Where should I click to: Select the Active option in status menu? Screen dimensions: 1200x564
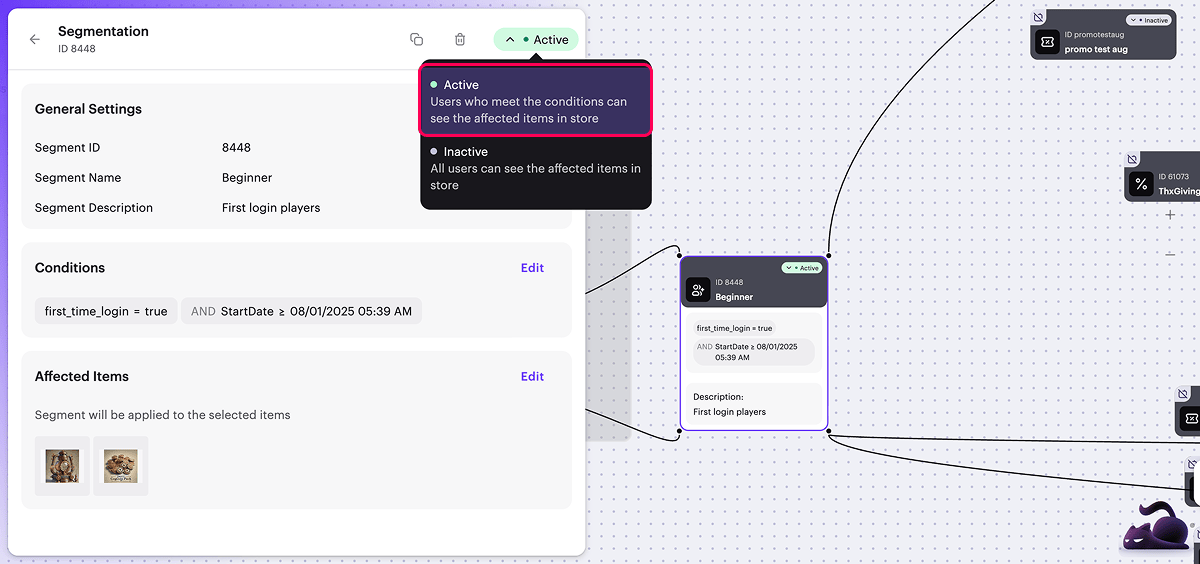[535, 101]
